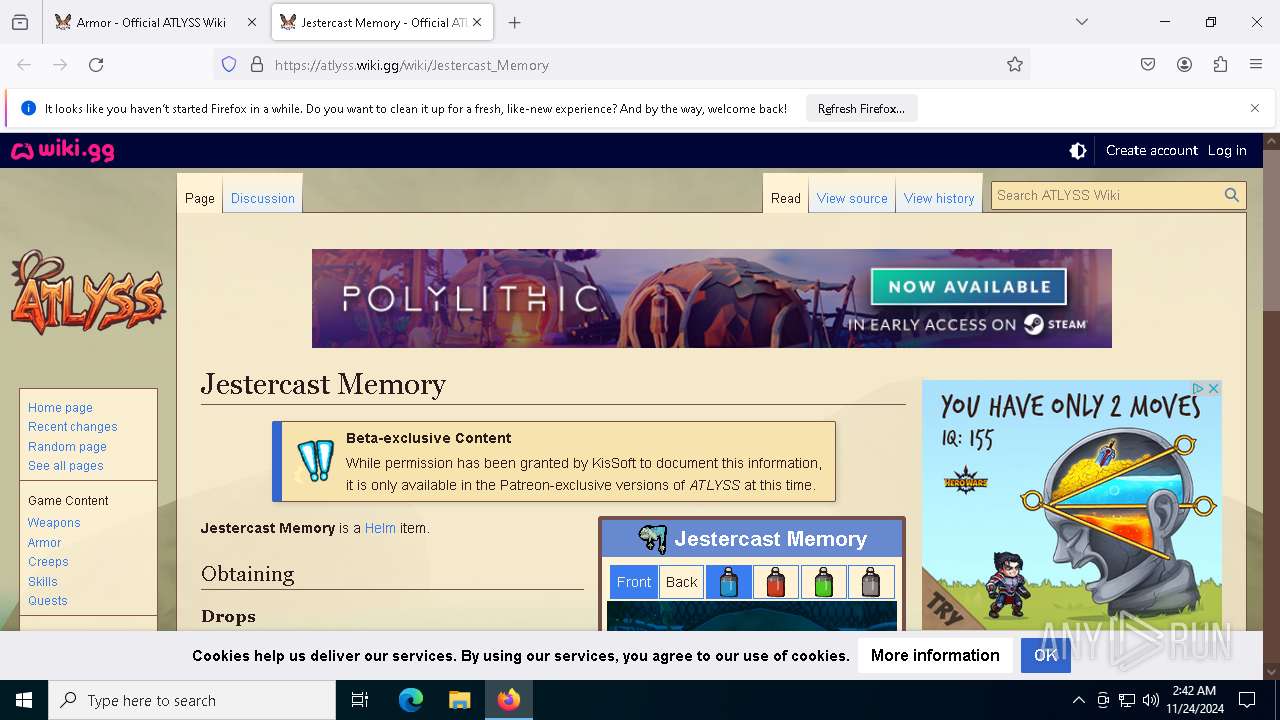Close the Hero Wars advertisement
This screenshot has width=1280, height=720.
click(1213, 388)
